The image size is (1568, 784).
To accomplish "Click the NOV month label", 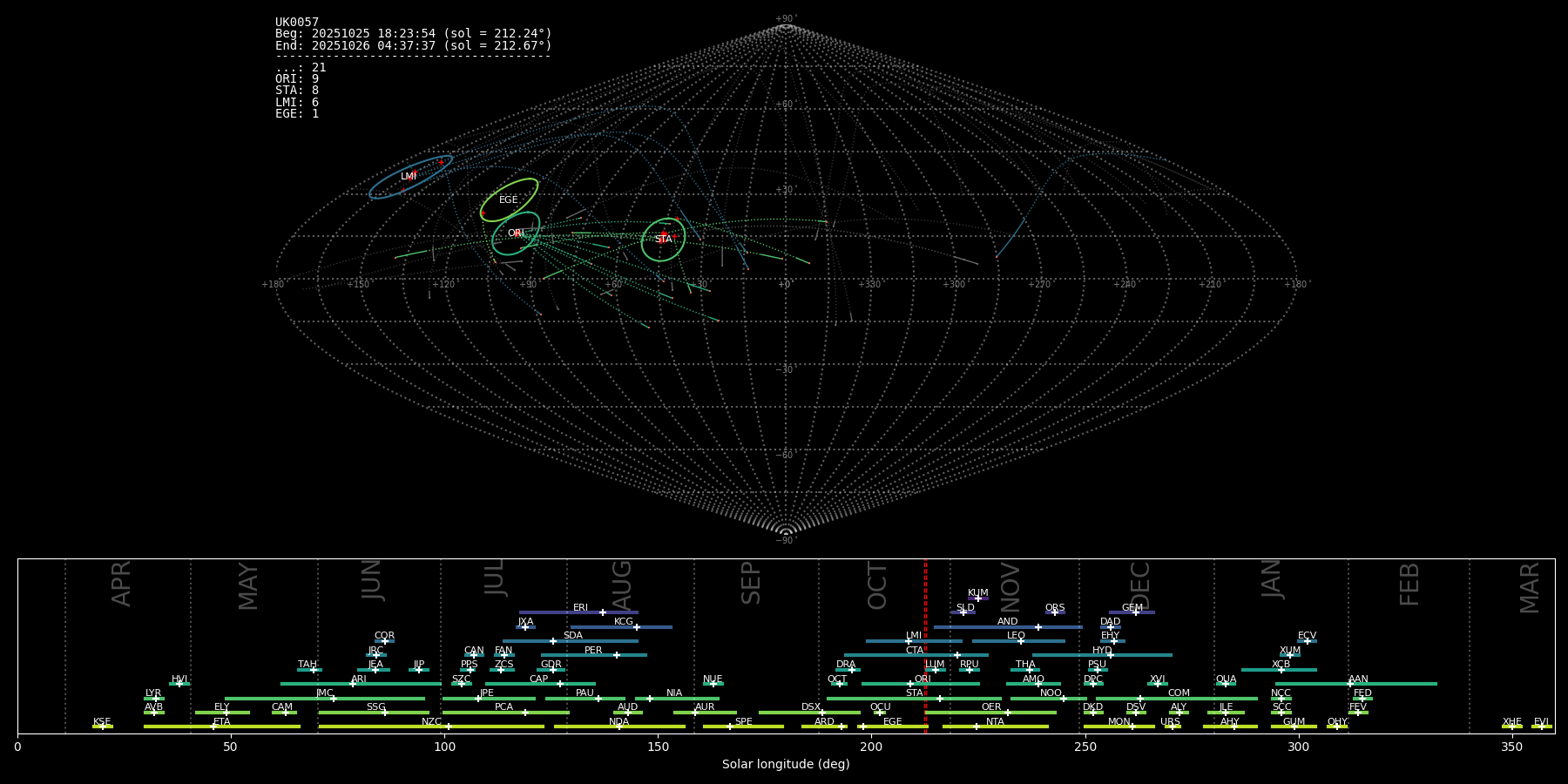I will pos(1010,585).
